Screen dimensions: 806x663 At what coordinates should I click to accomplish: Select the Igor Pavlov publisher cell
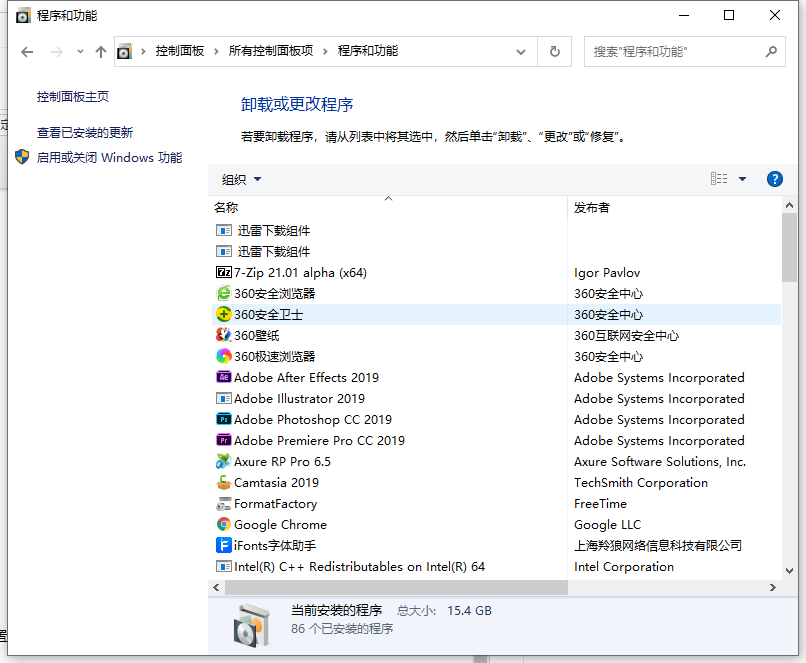click(607, 273)
